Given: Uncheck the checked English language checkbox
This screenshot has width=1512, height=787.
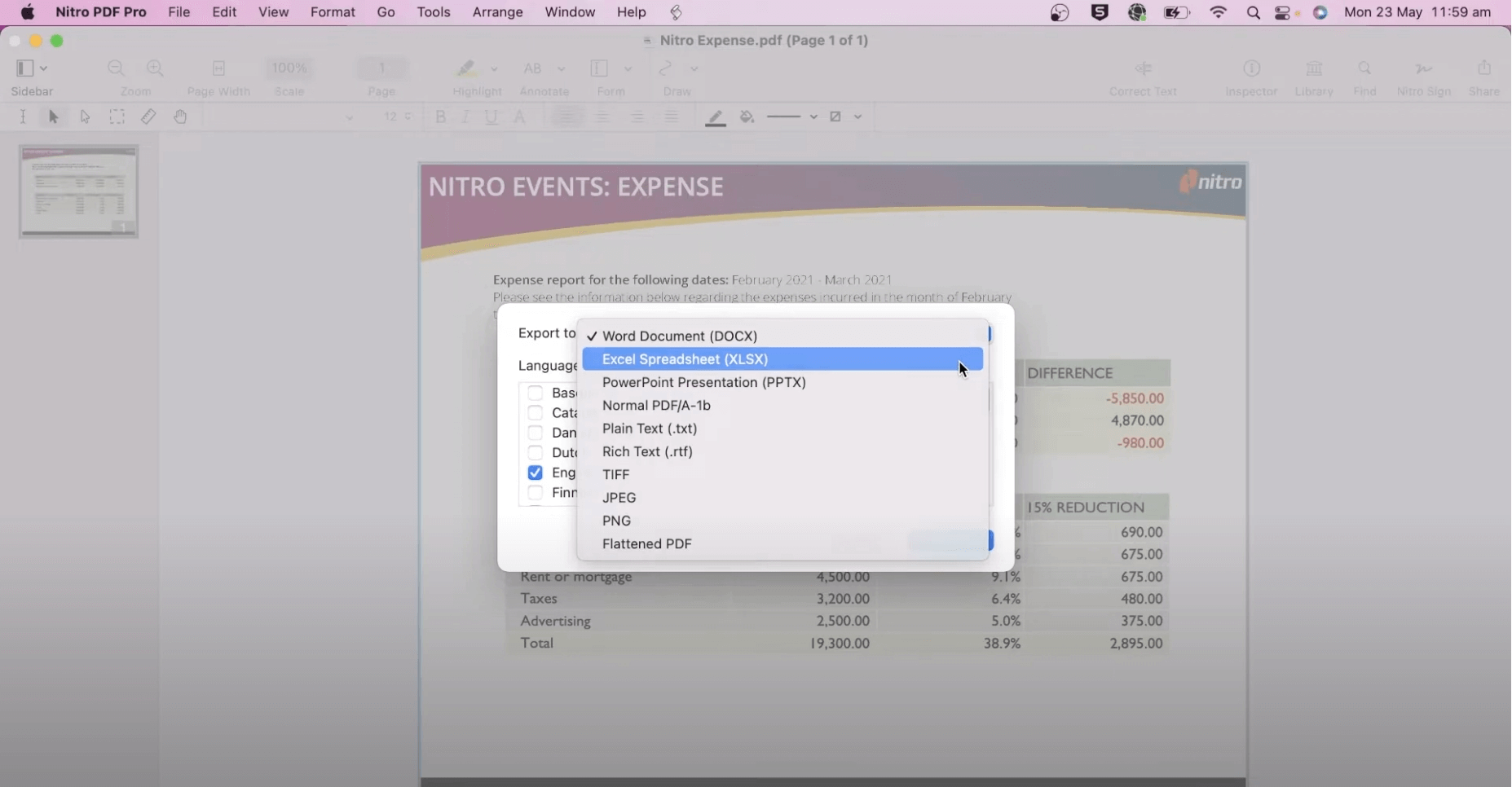Looking at the screenshot, I should [x=536, y=473].
